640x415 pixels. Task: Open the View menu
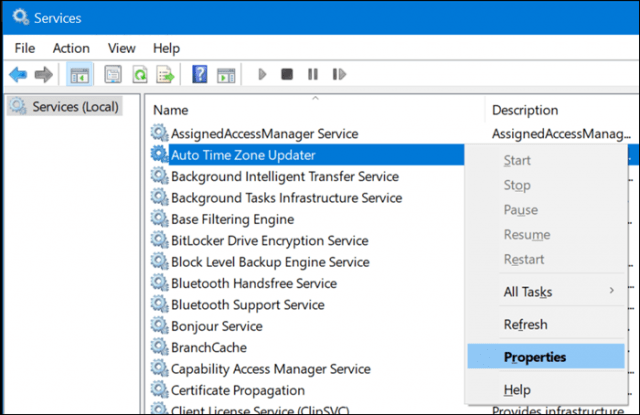point(121,48)
